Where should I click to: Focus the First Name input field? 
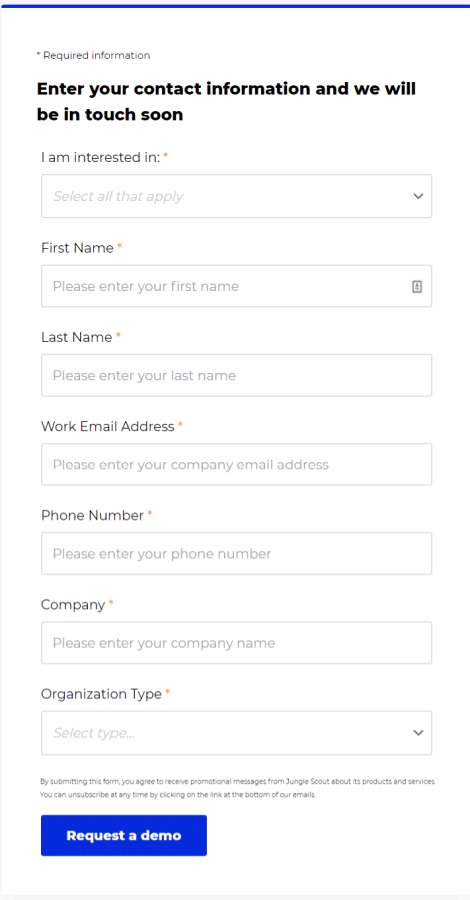pos(236,286)
